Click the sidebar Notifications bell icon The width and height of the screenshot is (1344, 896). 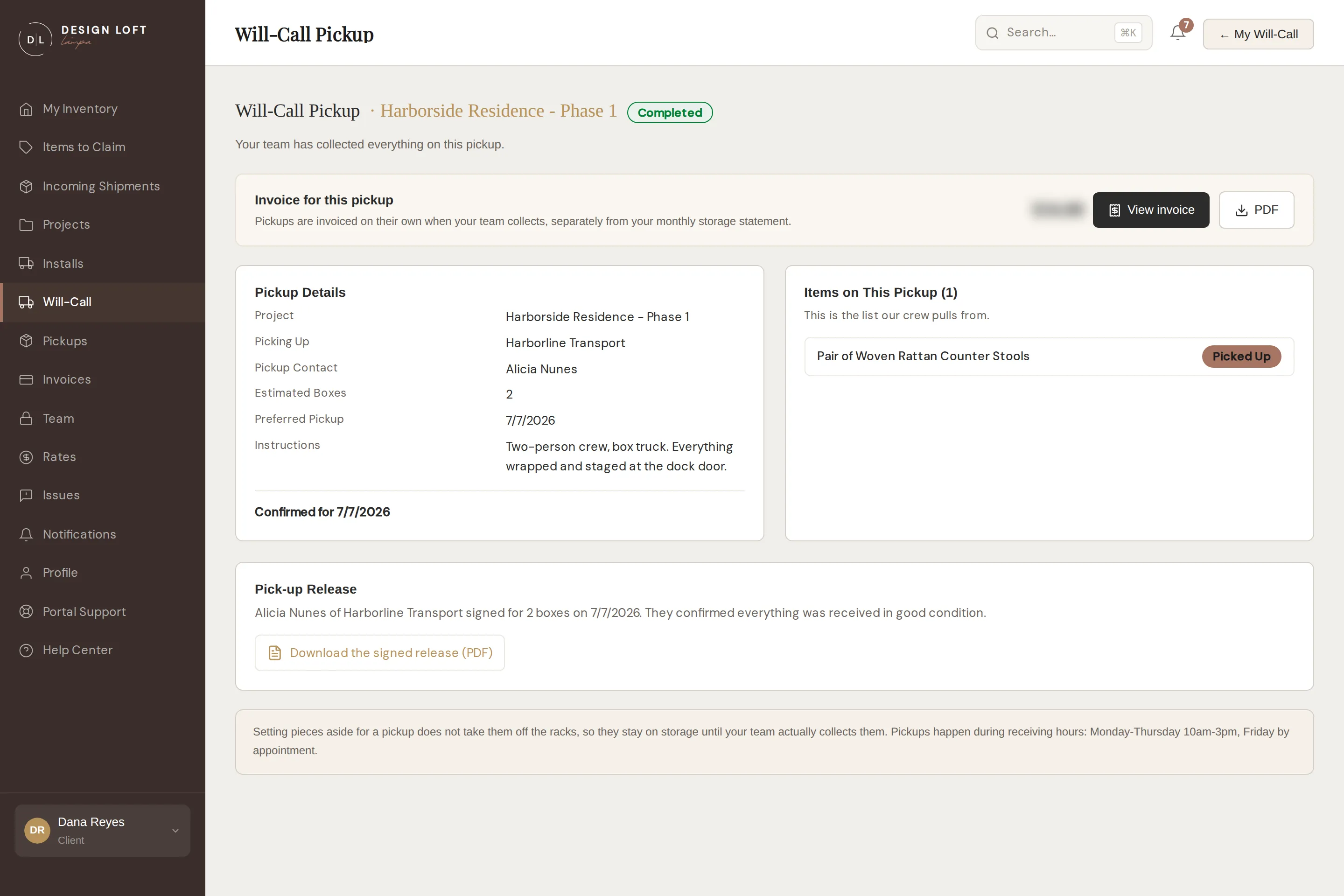coord(26,534)
